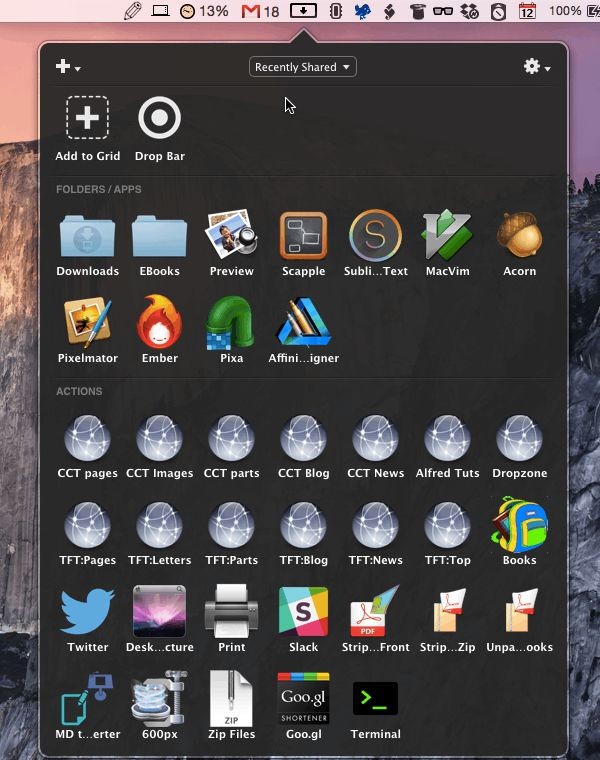Open the EBooks folder
This screenshot has width=600, height=760.
159,236
